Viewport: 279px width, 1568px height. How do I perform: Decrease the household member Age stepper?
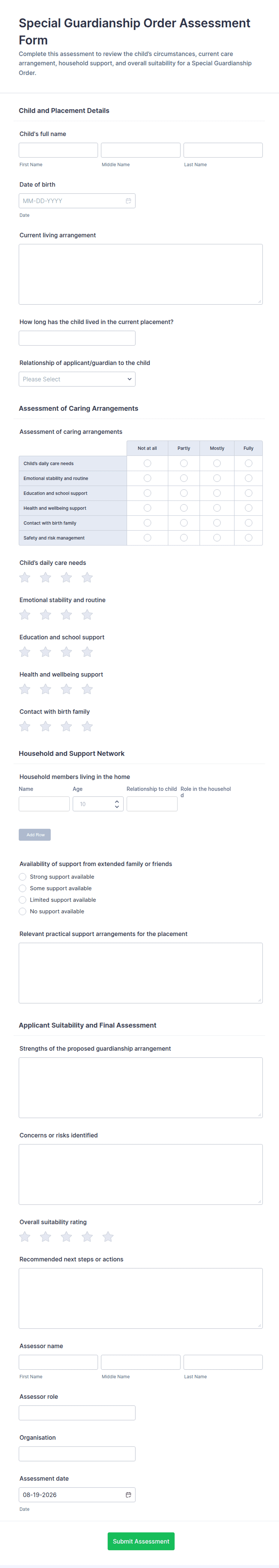[117, 807]
